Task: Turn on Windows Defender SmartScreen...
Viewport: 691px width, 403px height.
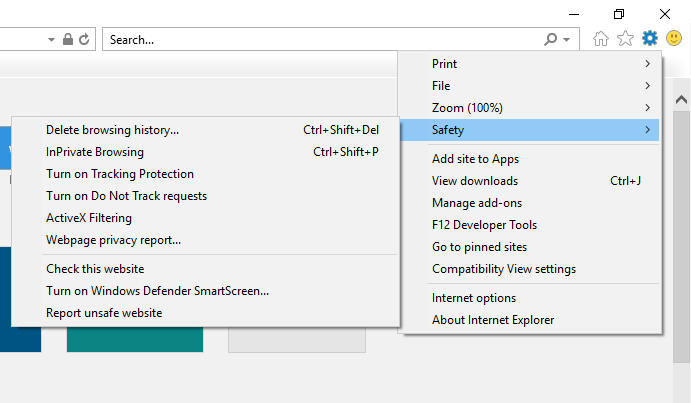Action: 205,291
